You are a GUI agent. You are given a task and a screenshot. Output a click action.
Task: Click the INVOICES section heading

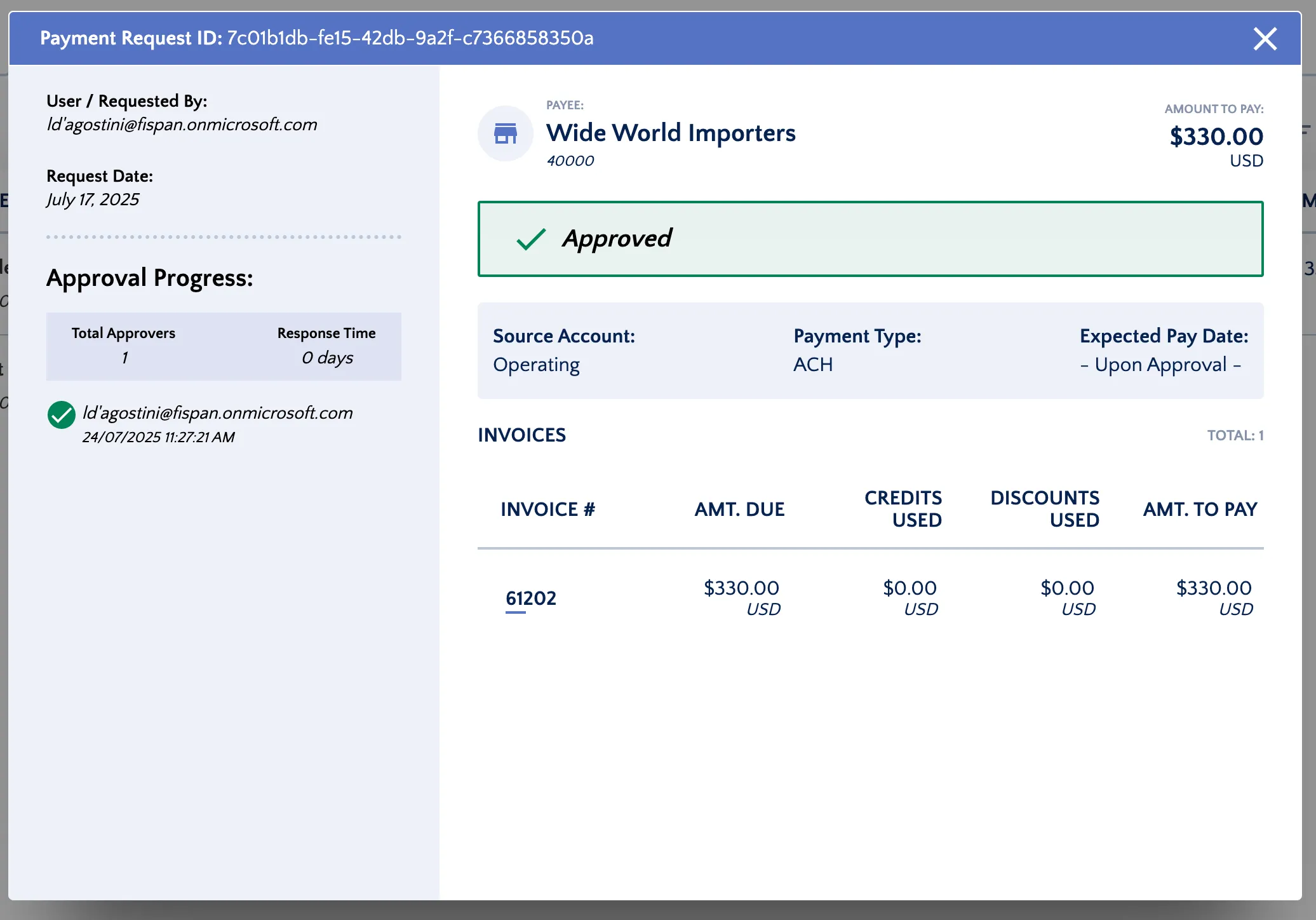point(521,435)
